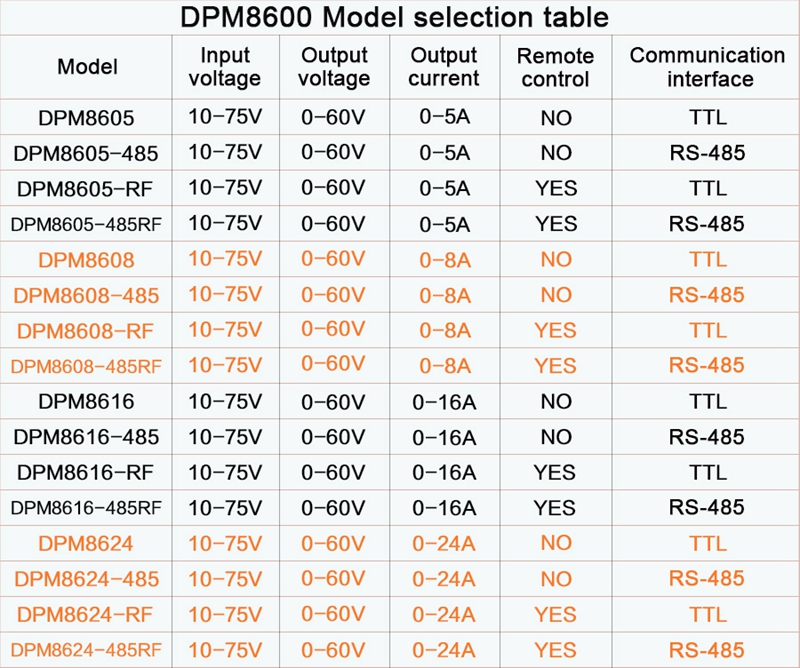The height and width of the screenshot is (668, 800).
Task: Select the DPM8608-485RF model cell
Action: pyautogui.click(x=86, y=366)
